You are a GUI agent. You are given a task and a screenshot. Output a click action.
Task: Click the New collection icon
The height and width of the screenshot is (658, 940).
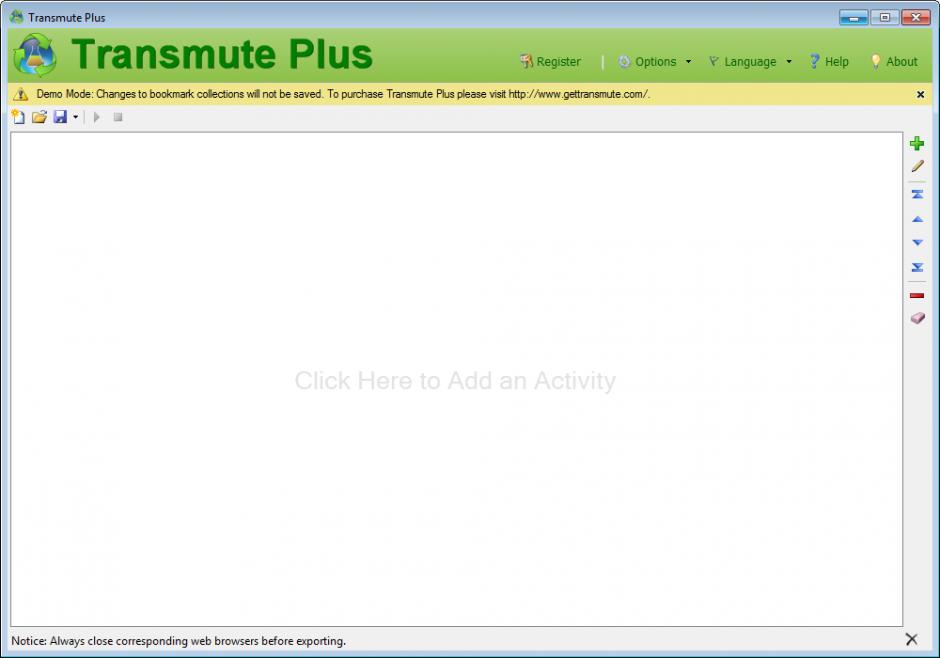[19, 117]
